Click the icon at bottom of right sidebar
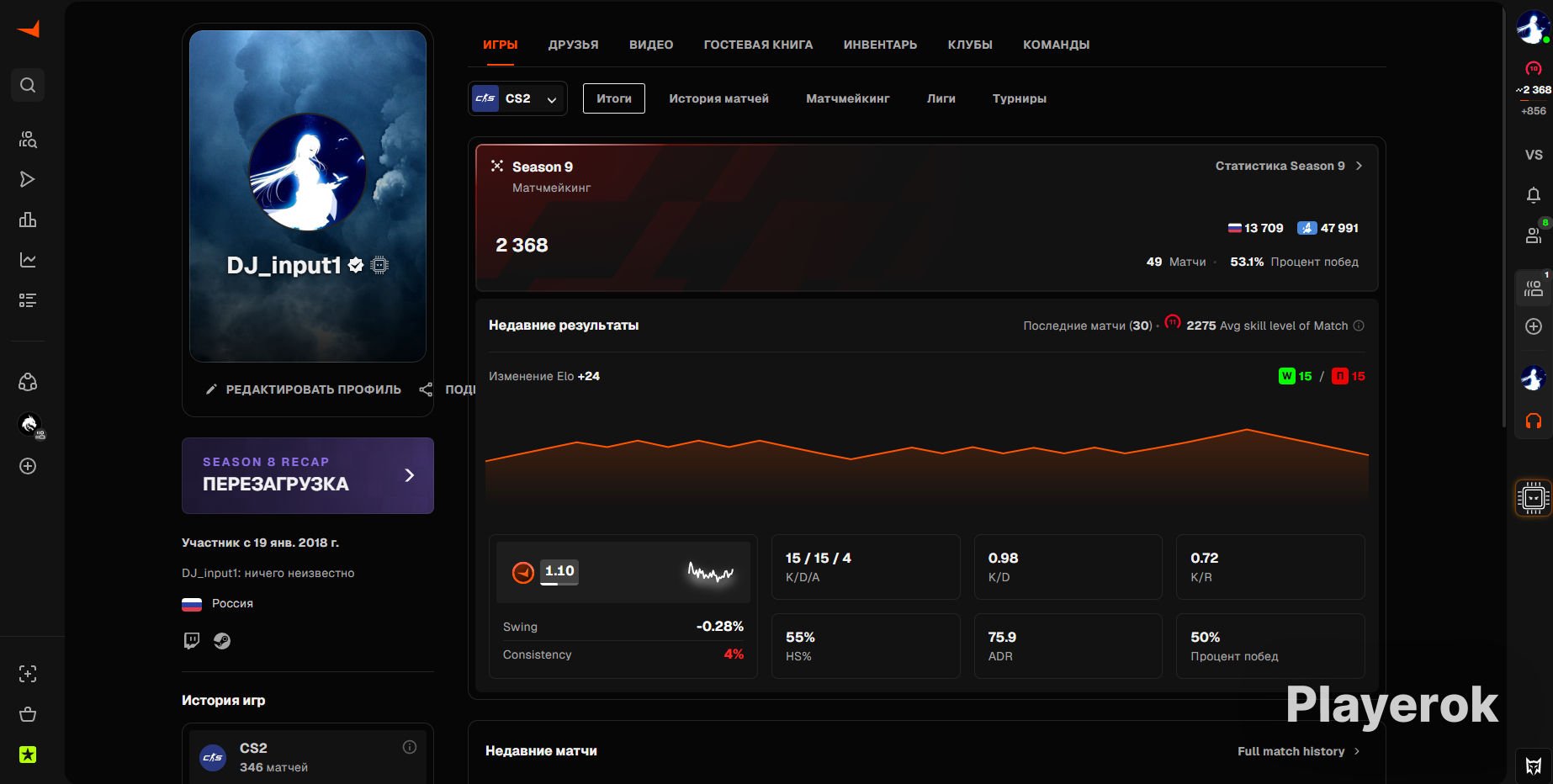Viewport: 1553px width, 784px height. pyautogui.click(x=1534, y=766)
